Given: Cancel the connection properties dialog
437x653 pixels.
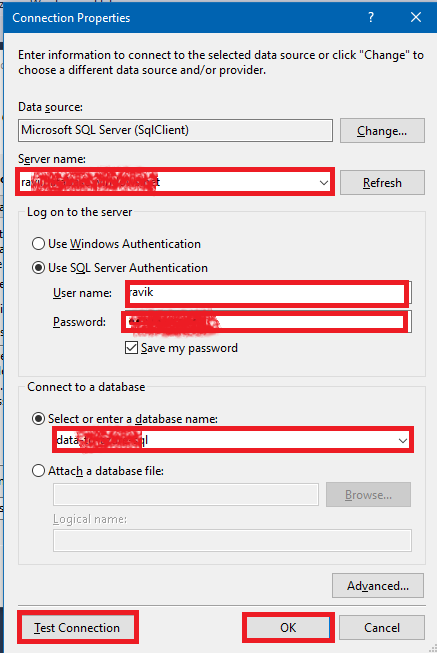Looking at the screenshot, I should point(382,628).
